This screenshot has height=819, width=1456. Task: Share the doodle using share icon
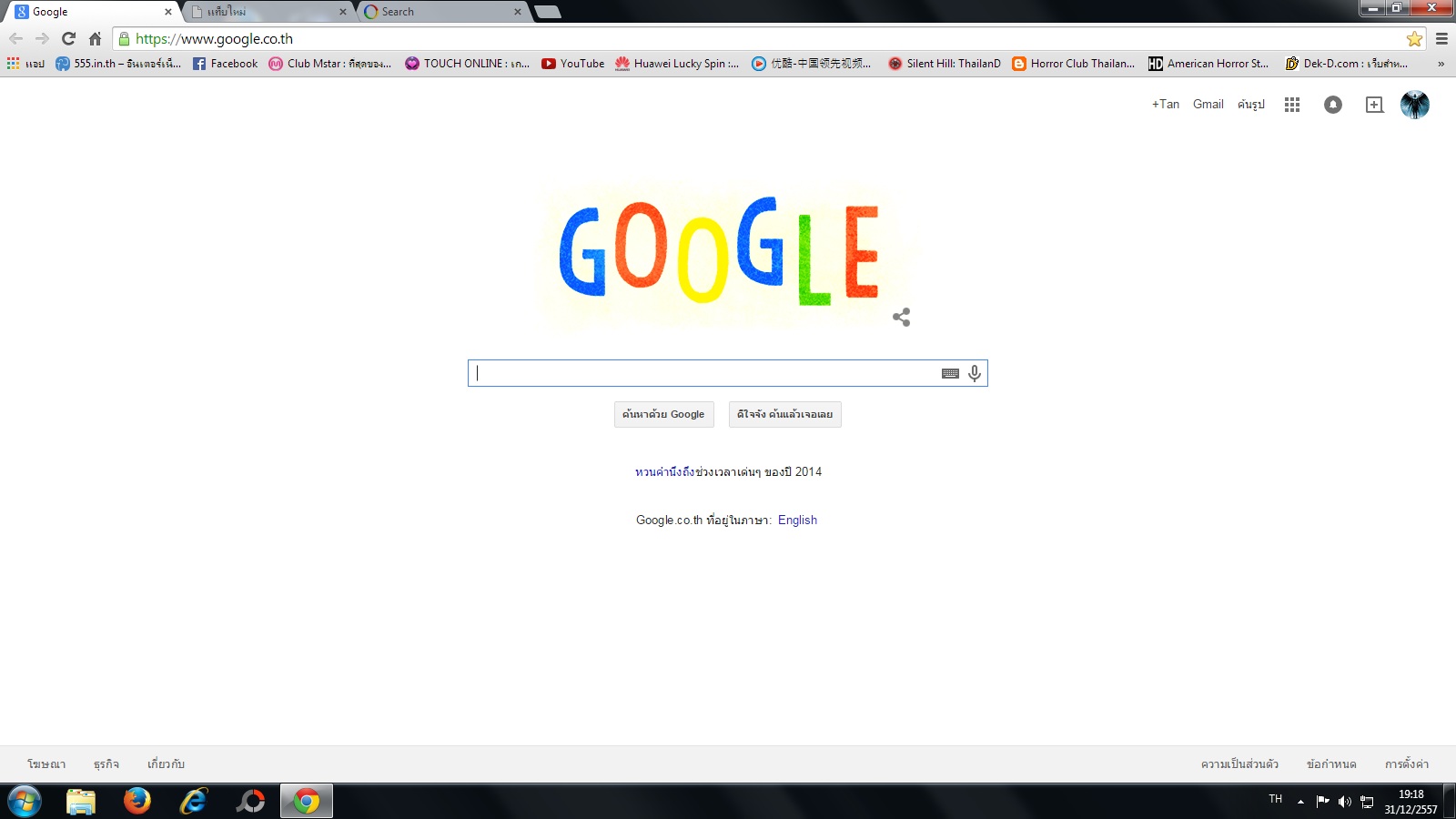(x=902, y=317)
